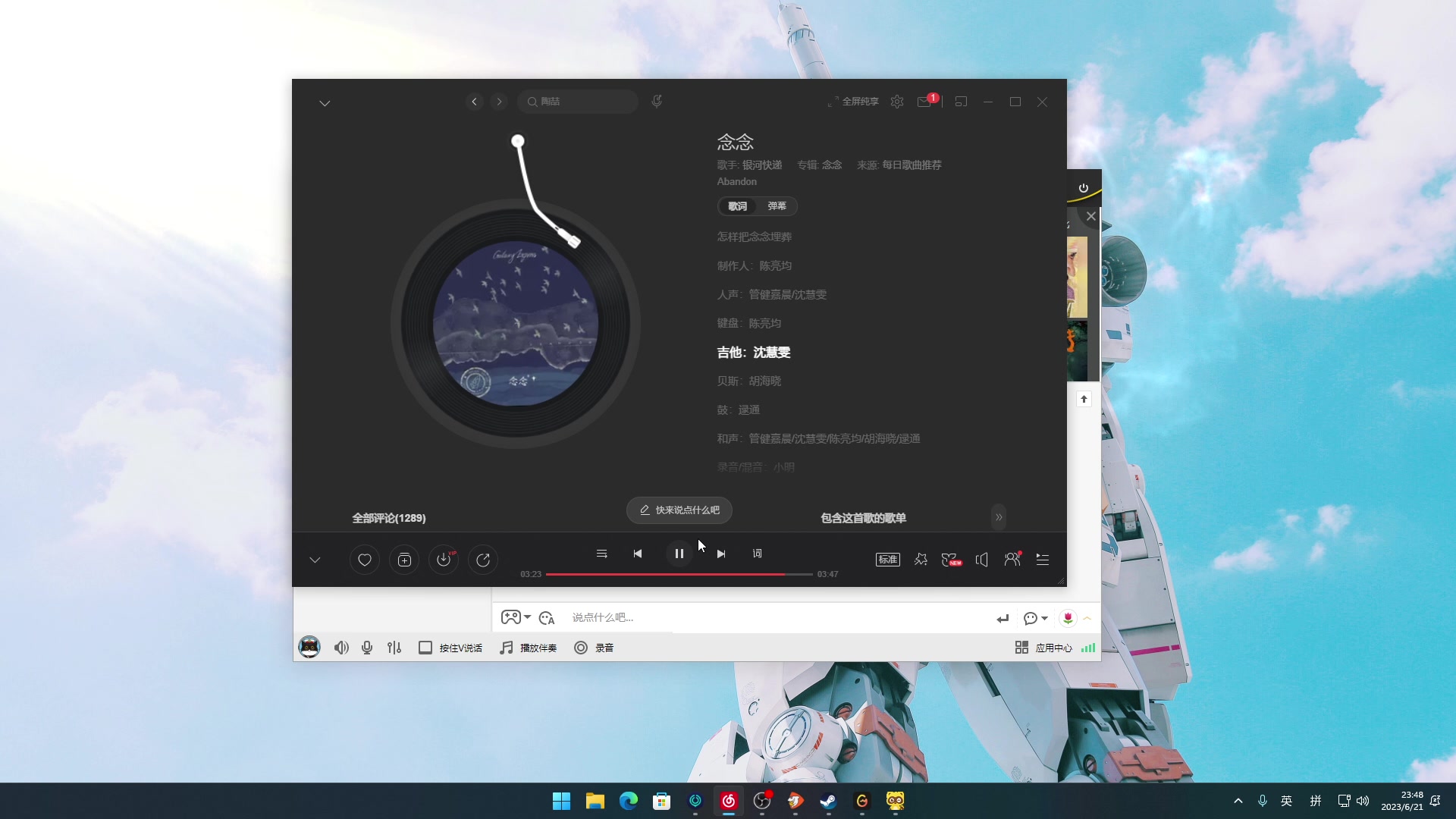Click the power icon in background window

click(1084, 188)
